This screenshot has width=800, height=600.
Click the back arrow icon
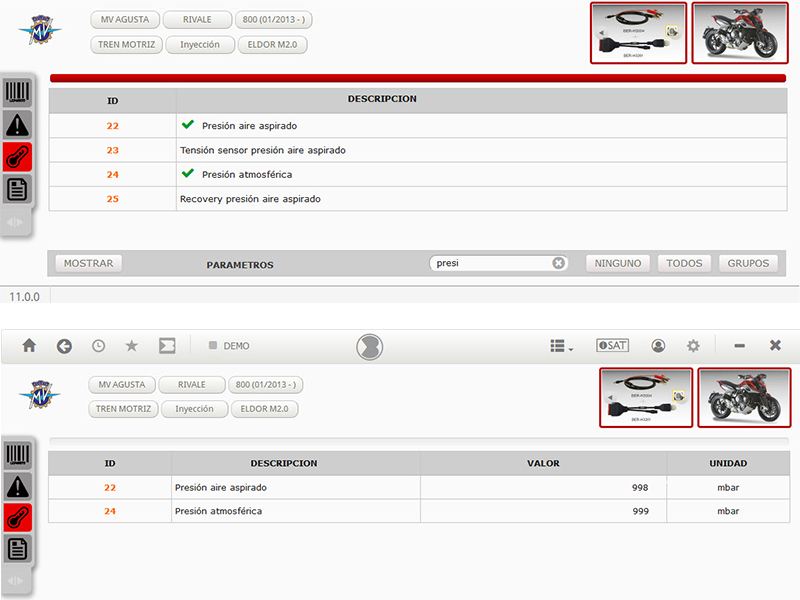click(64, 346)
